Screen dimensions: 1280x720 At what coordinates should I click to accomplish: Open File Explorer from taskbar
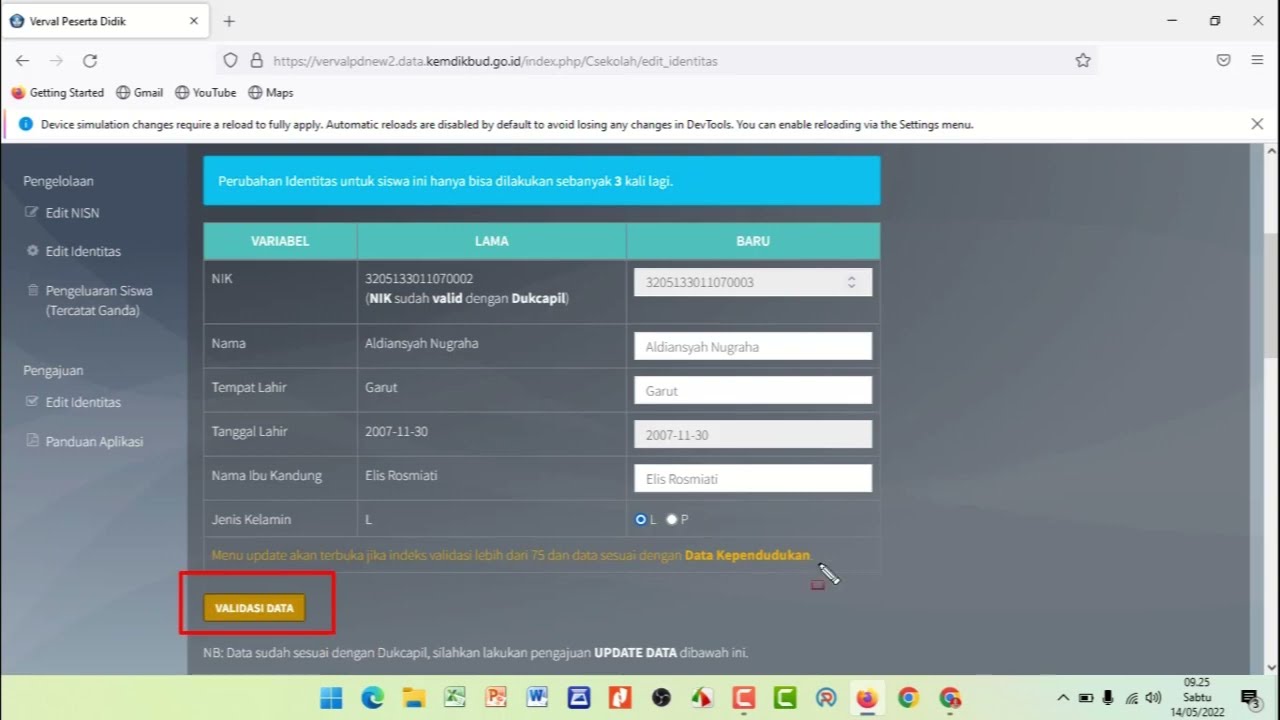414,697
